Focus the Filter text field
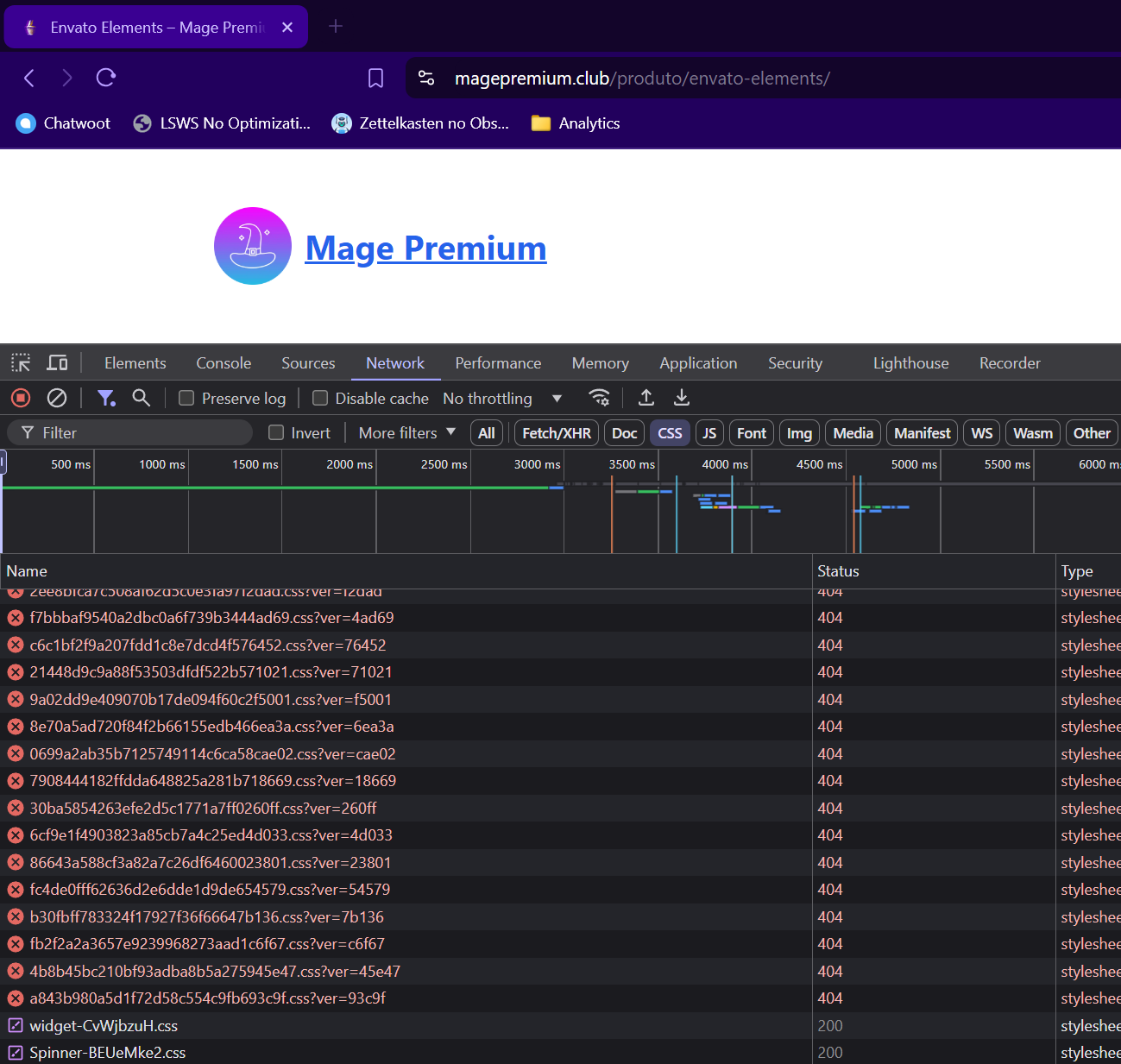 [x=130, y=433]
